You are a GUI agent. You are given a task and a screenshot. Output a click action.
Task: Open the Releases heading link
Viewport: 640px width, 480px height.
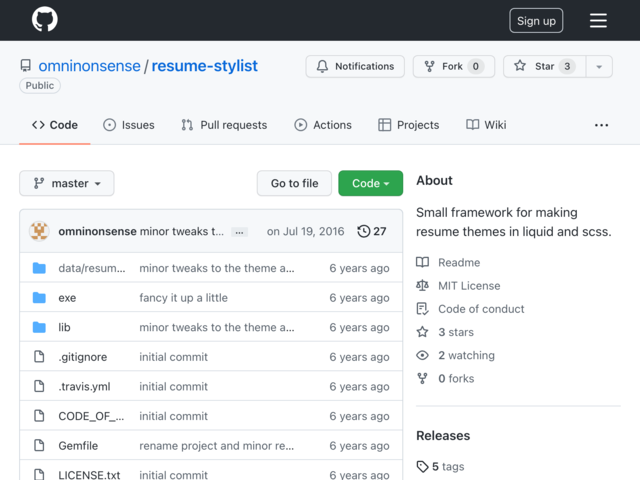443,436
